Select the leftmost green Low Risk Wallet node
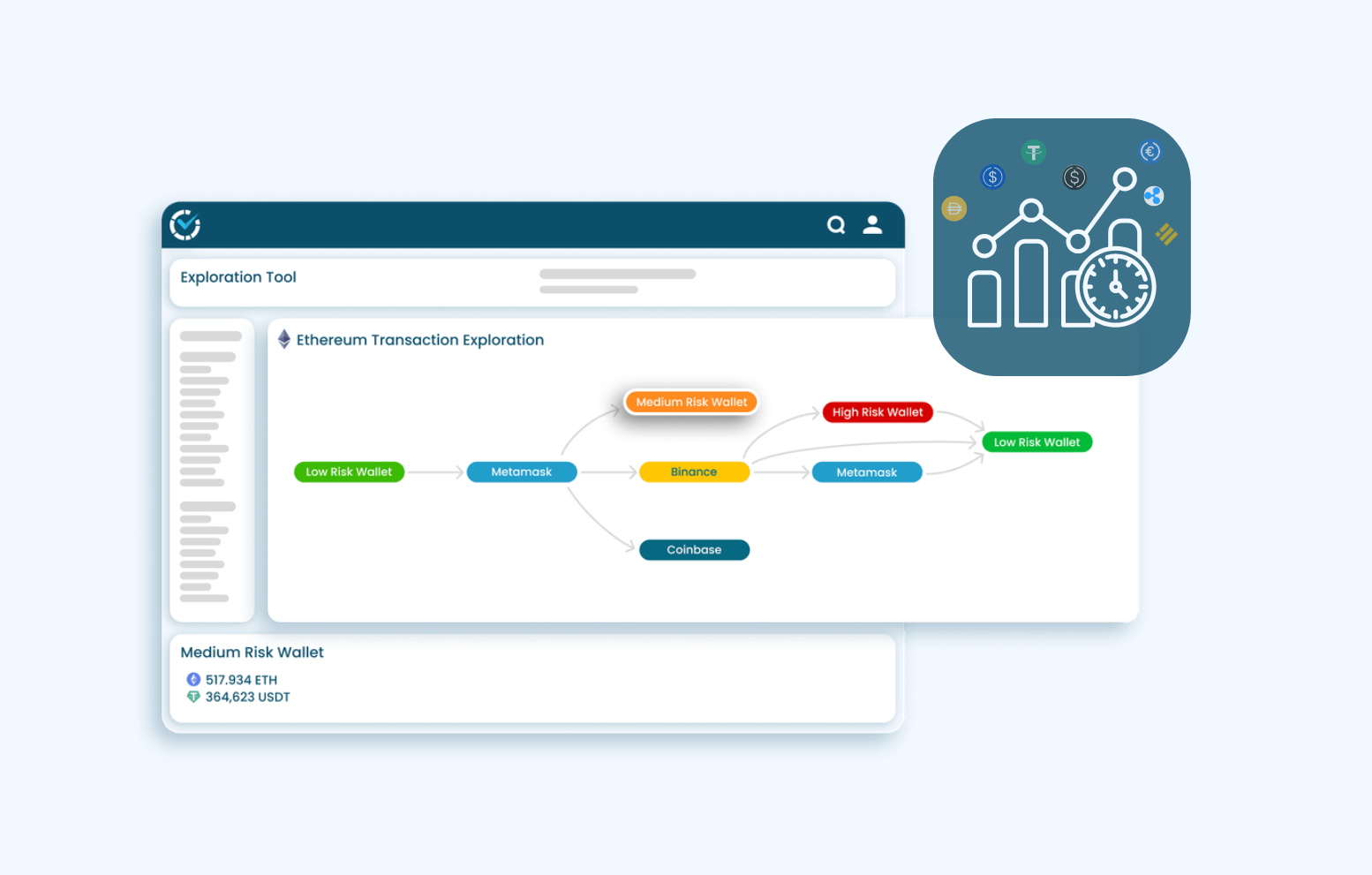 [x=349, y=472]
